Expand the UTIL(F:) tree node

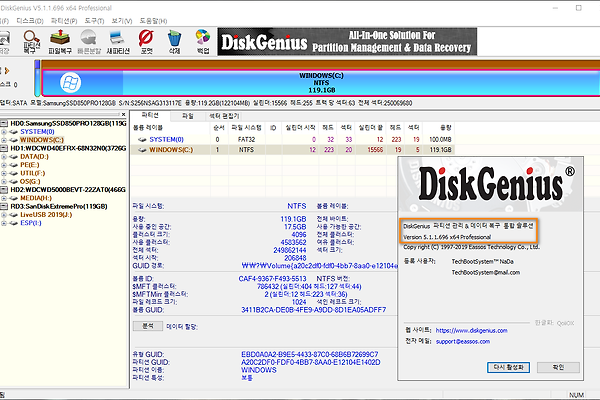pos(4,173)
